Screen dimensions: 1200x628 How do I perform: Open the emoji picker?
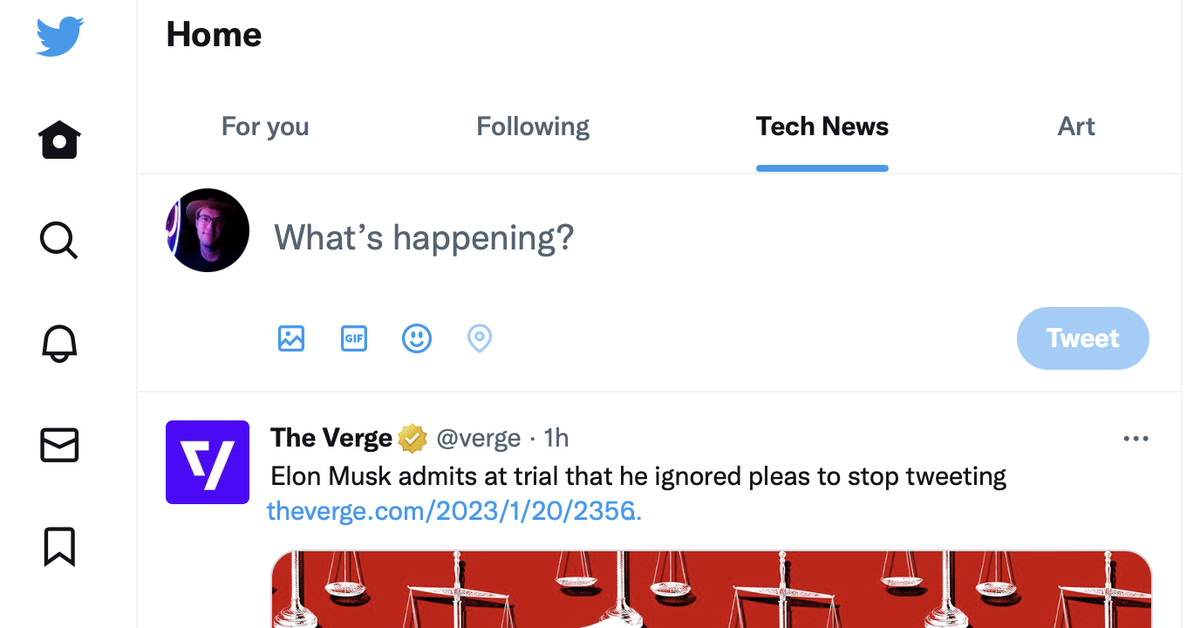[417, 339]
